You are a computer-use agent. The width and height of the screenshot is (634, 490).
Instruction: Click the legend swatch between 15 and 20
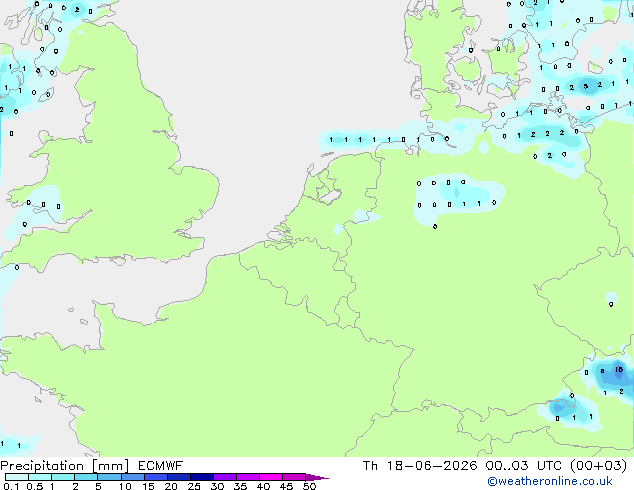coord(156,477)
